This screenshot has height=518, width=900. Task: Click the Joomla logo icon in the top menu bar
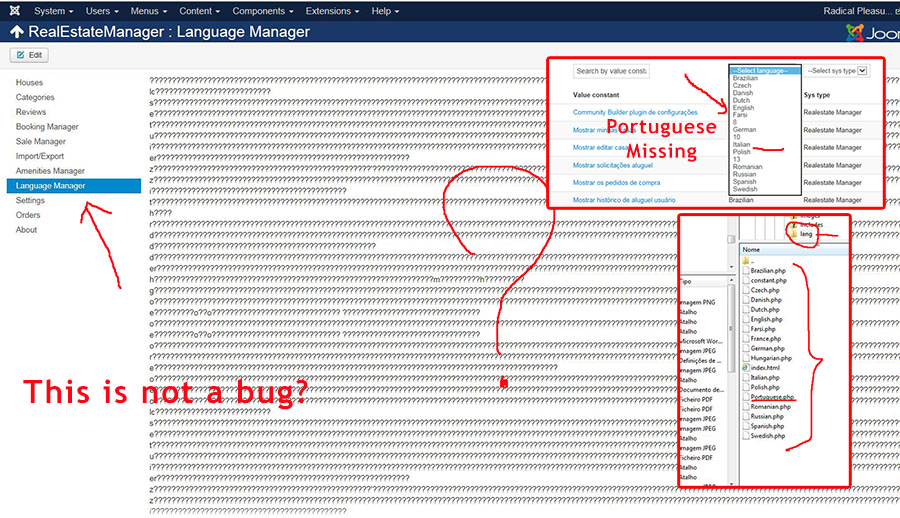coord(15,10)
